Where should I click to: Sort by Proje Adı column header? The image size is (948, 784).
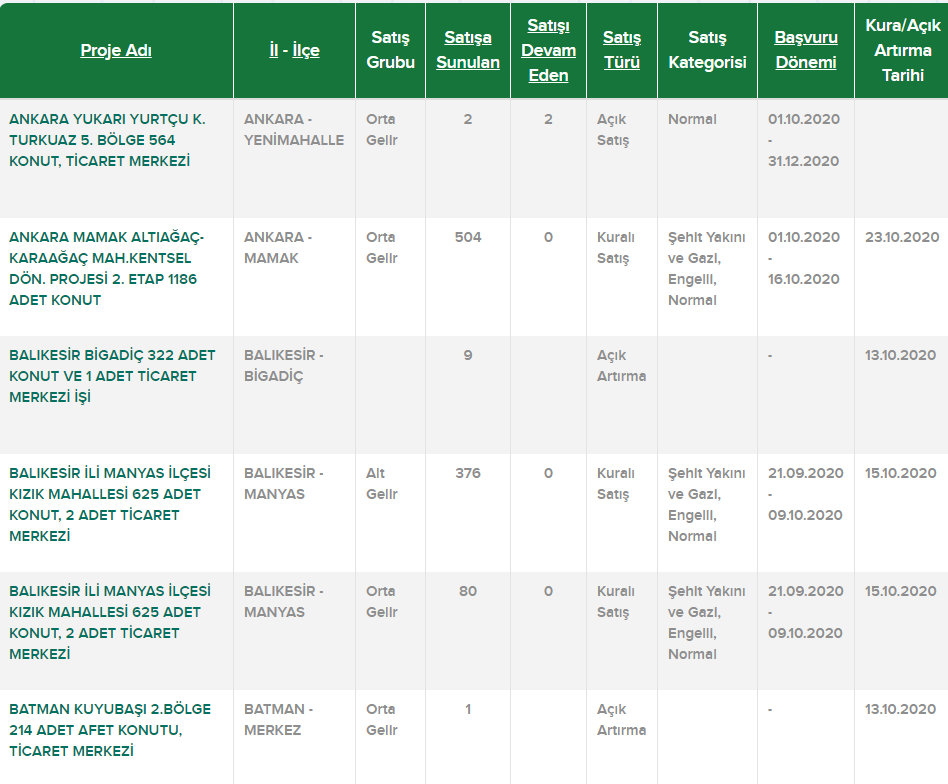click(116, 50)
